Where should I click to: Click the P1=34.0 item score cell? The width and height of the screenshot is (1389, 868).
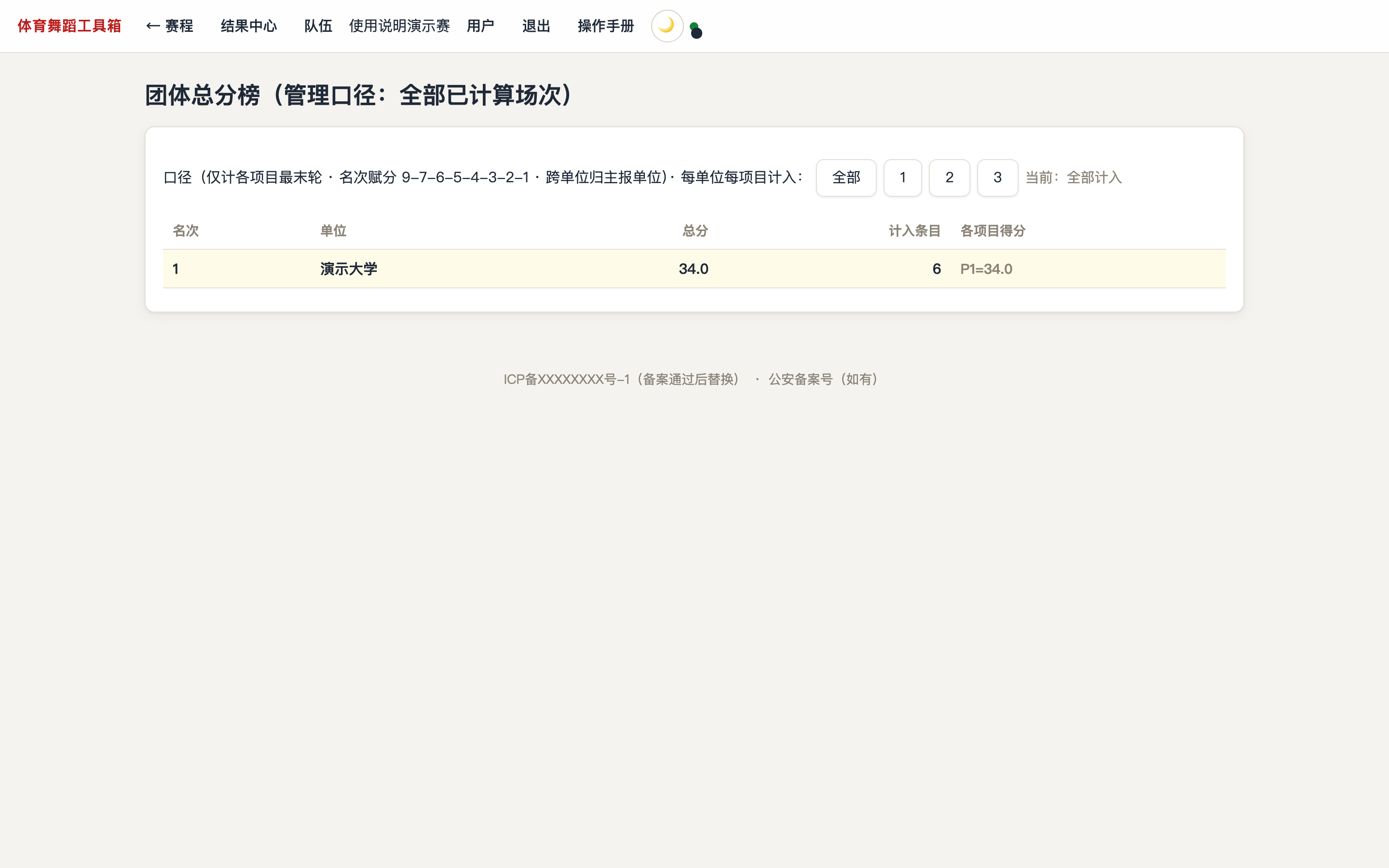pyautogui.click(x=986, y=269)
